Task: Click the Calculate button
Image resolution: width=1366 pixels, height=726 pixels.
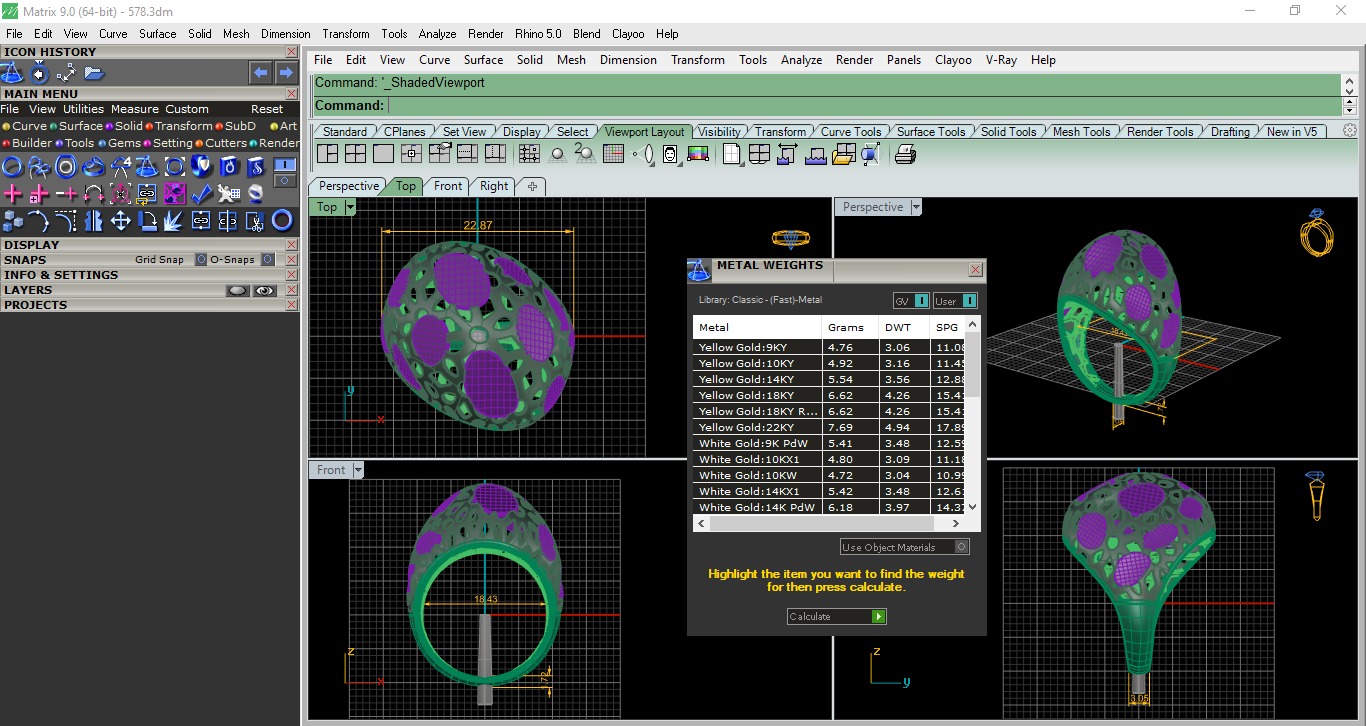Action: click(x=837, y=616)
